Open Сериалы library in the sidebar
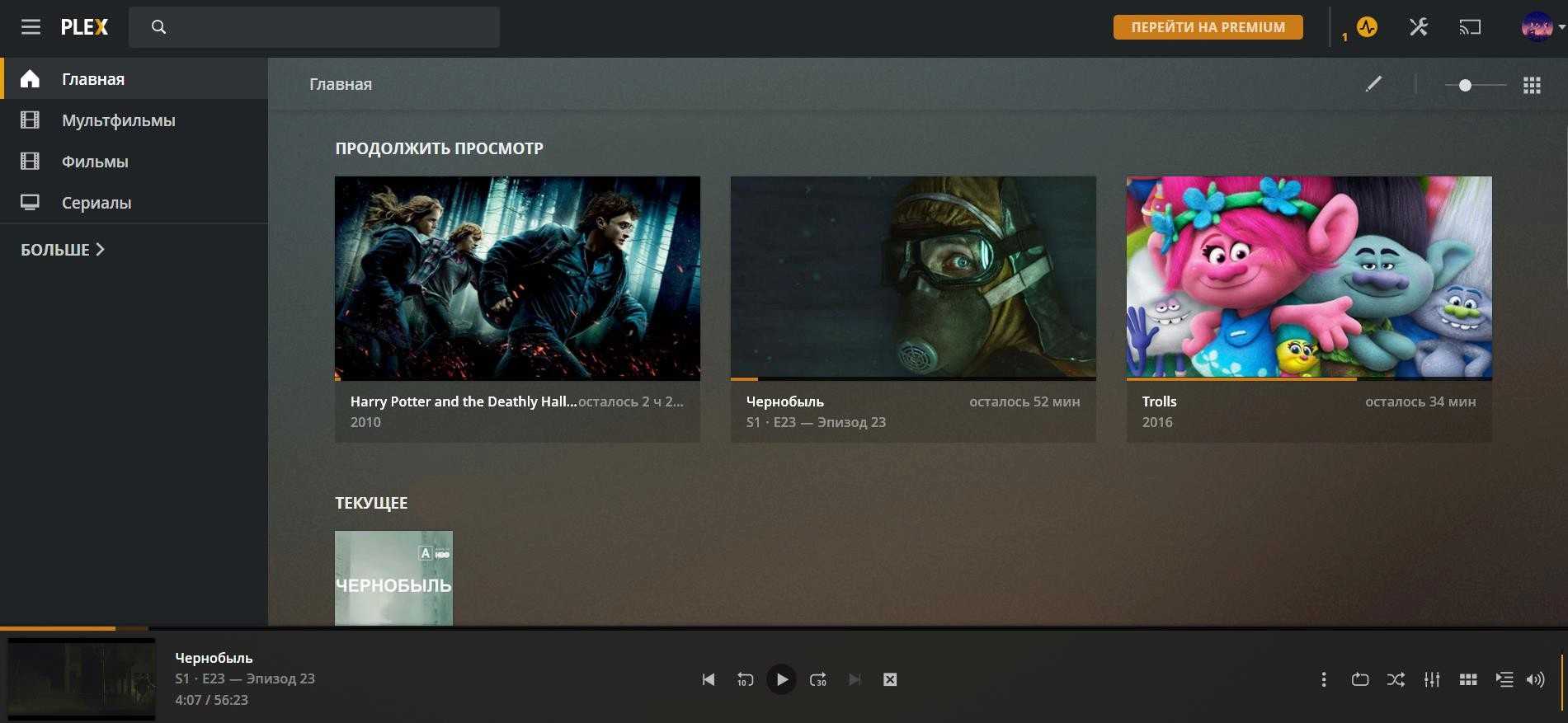1568x723 pixels. pyautogui.click(x=97, y=203)
